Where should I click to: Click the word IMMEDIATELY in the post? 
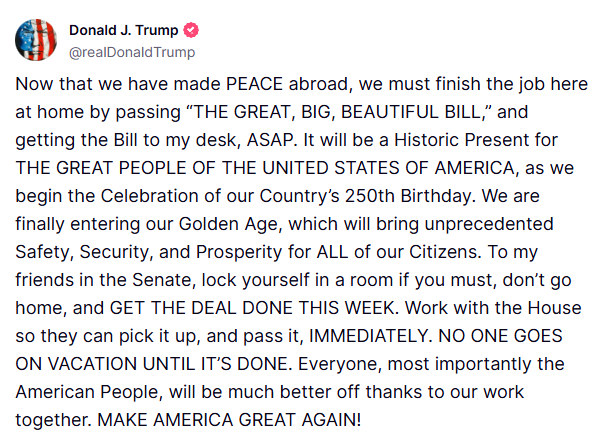[368, 336]
